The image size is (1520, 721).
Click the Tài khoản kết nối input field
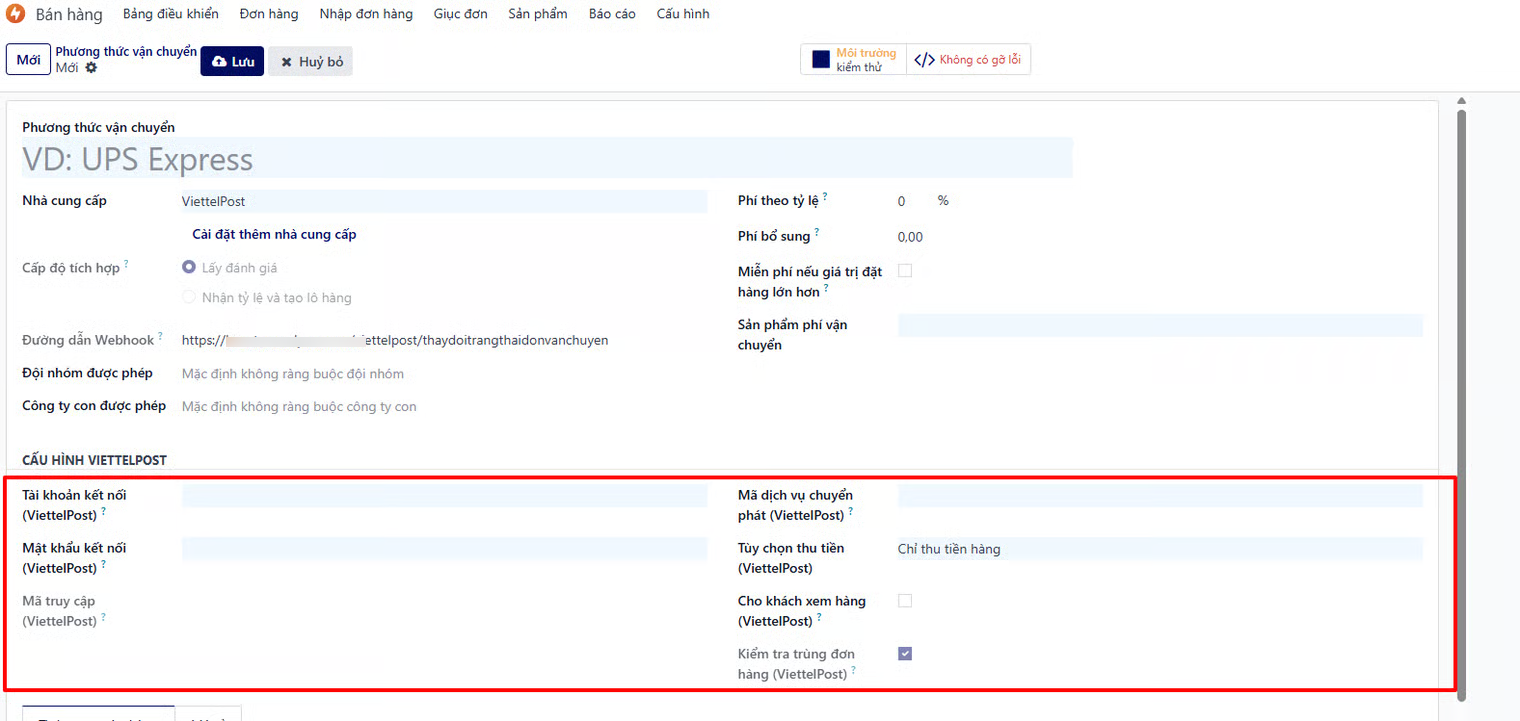coord(443,496)
